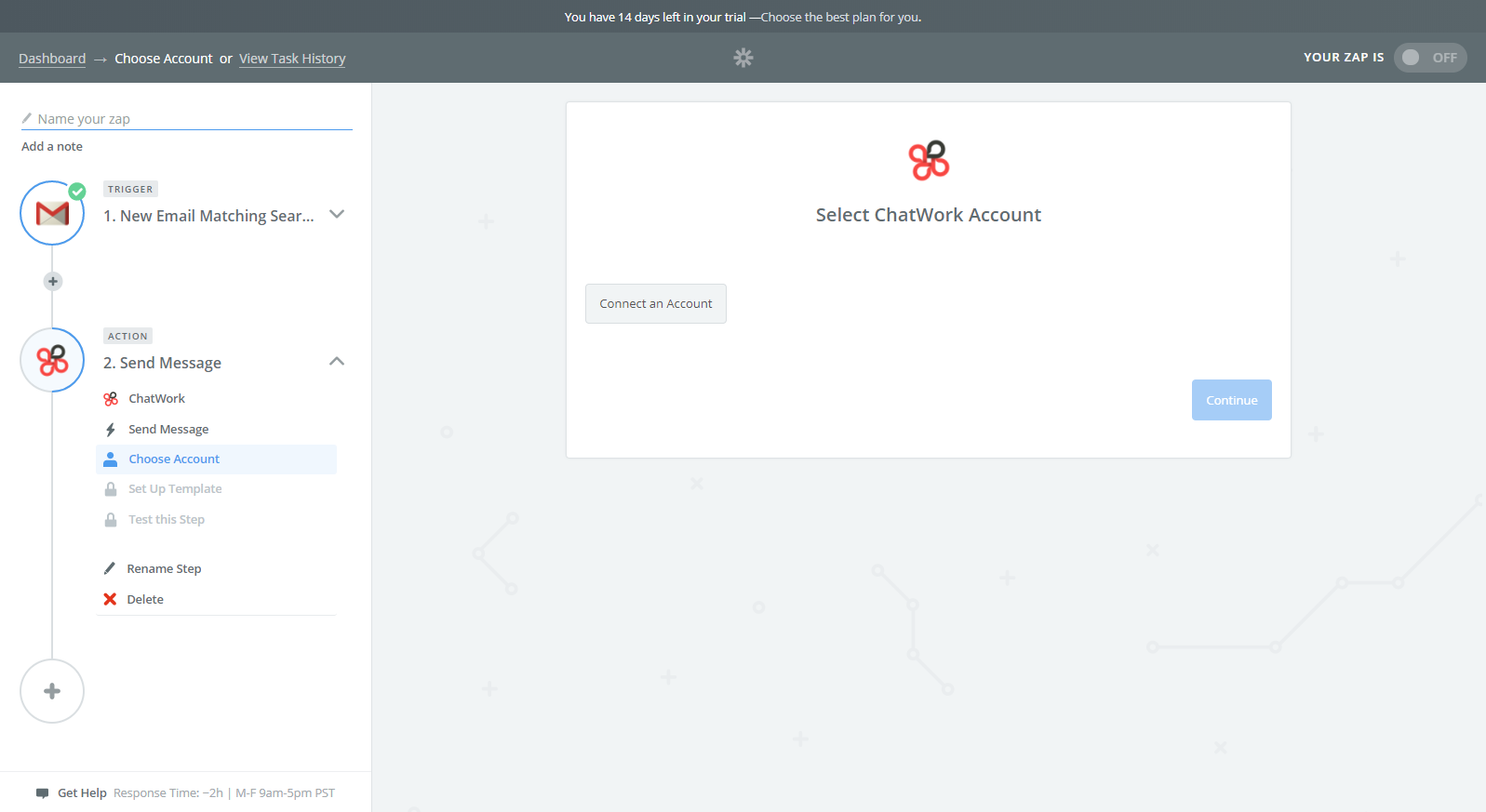
Task: Click the pencil icon next to zap name
Action: (27, 118)
